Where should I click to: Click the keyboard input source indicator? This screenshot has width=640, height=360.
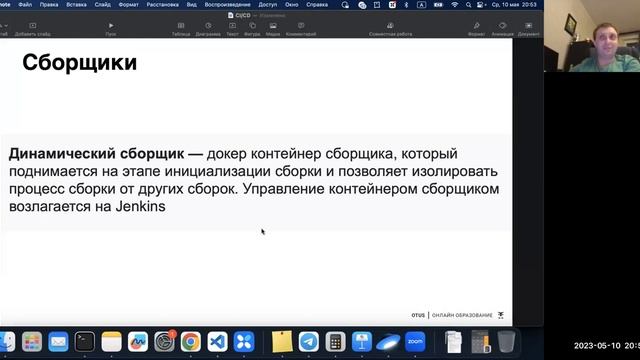pyautogui.click(x=421, y=5)
